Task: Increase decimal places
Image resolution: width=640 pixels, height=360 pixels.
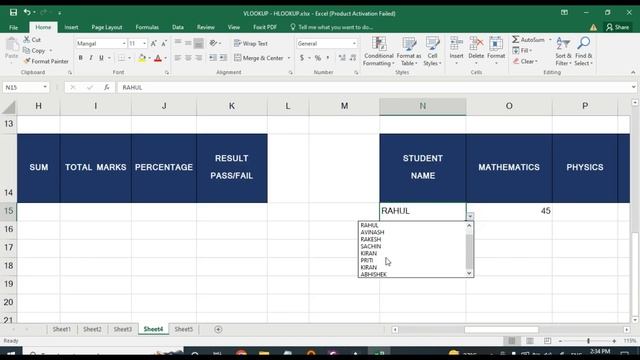Action: [x=342, y=58]
